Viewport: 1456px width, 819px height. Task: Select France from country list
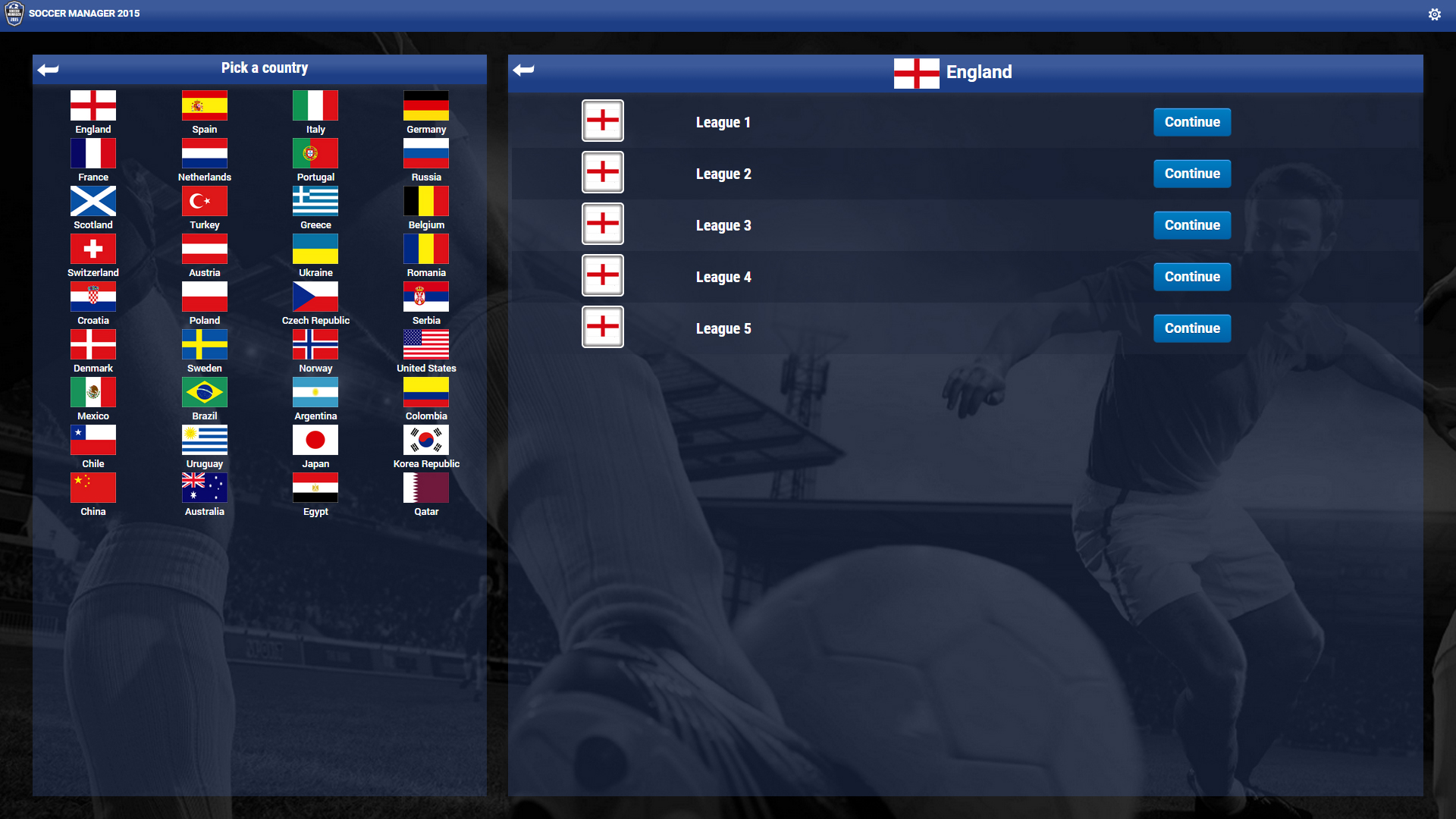click(93, 162)
